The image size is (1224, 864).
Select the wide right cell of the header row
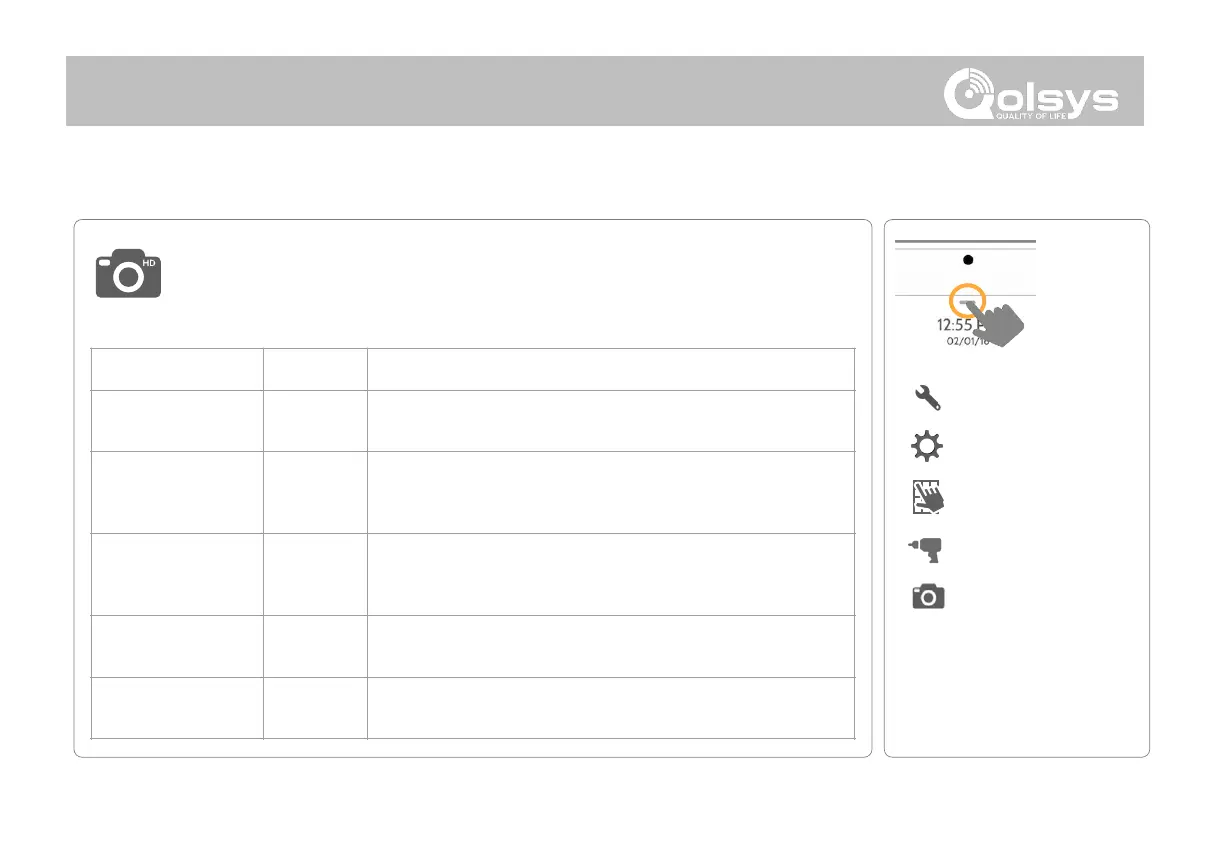(611, 368)
